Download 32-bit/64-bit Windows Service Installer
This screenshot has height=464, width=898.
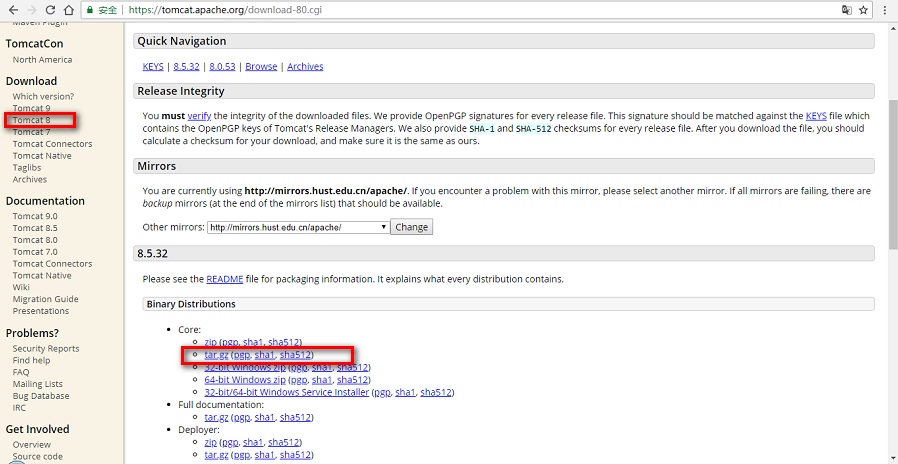tap(286, 392)
